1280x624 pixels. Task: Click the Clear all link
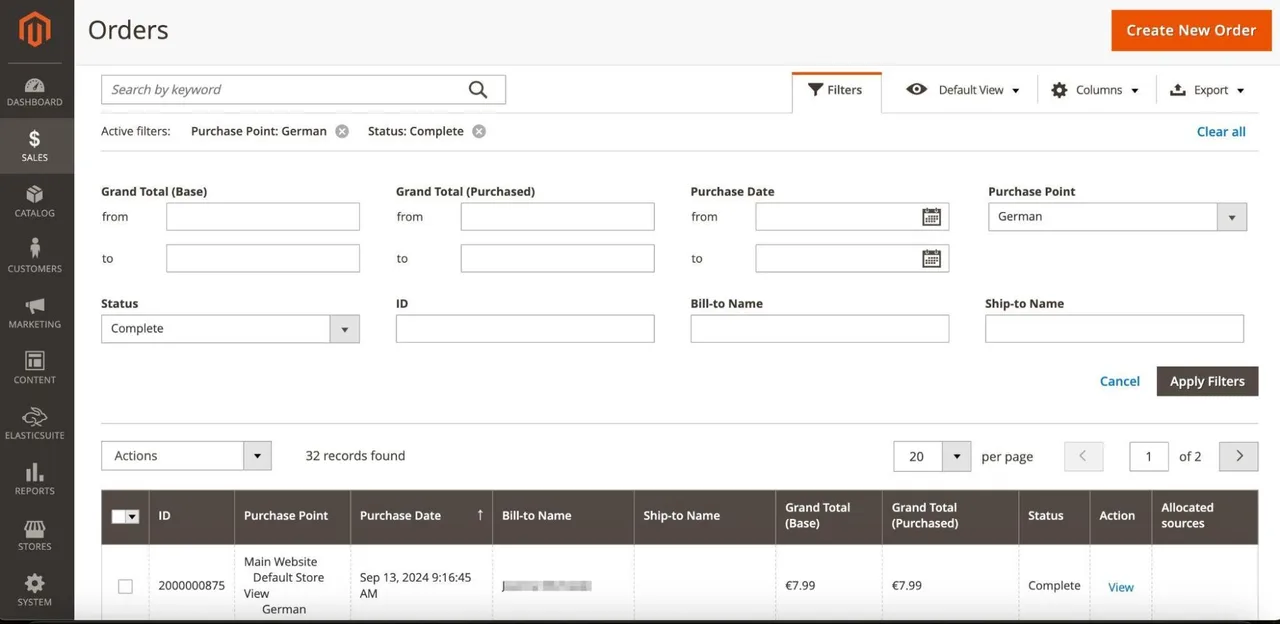pyautogui.click(x=1221, y=132)
